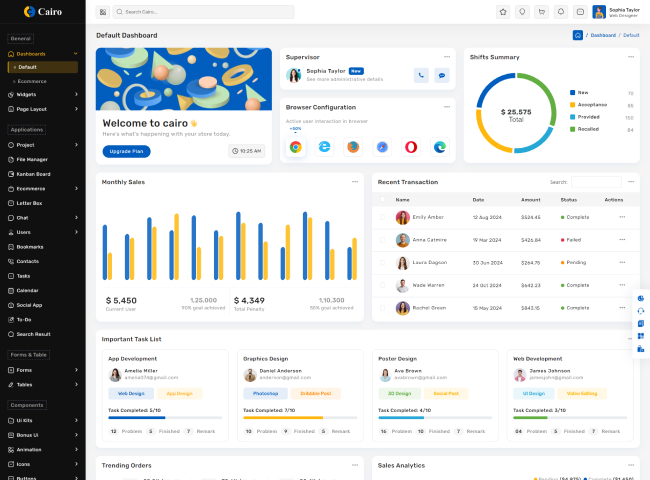650x480 pixels.
Task: Open Kanban Board from the sidebar
Action: click(x=33, y=174)
